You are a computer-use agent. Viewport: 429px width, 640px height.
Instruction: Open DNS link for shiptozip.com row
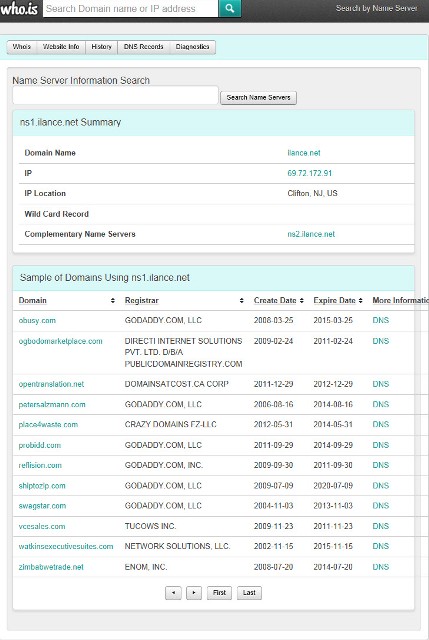(x=380, y=486)
